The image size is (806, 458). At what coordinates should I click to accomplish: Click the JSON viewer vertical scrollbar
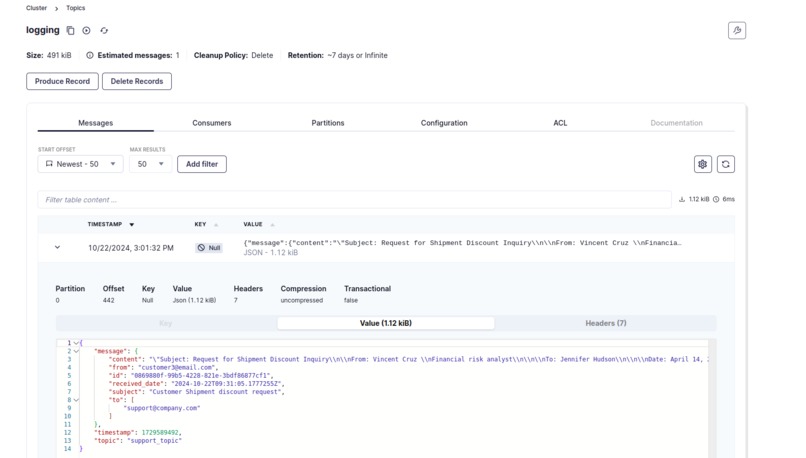(x=712, y=398)
